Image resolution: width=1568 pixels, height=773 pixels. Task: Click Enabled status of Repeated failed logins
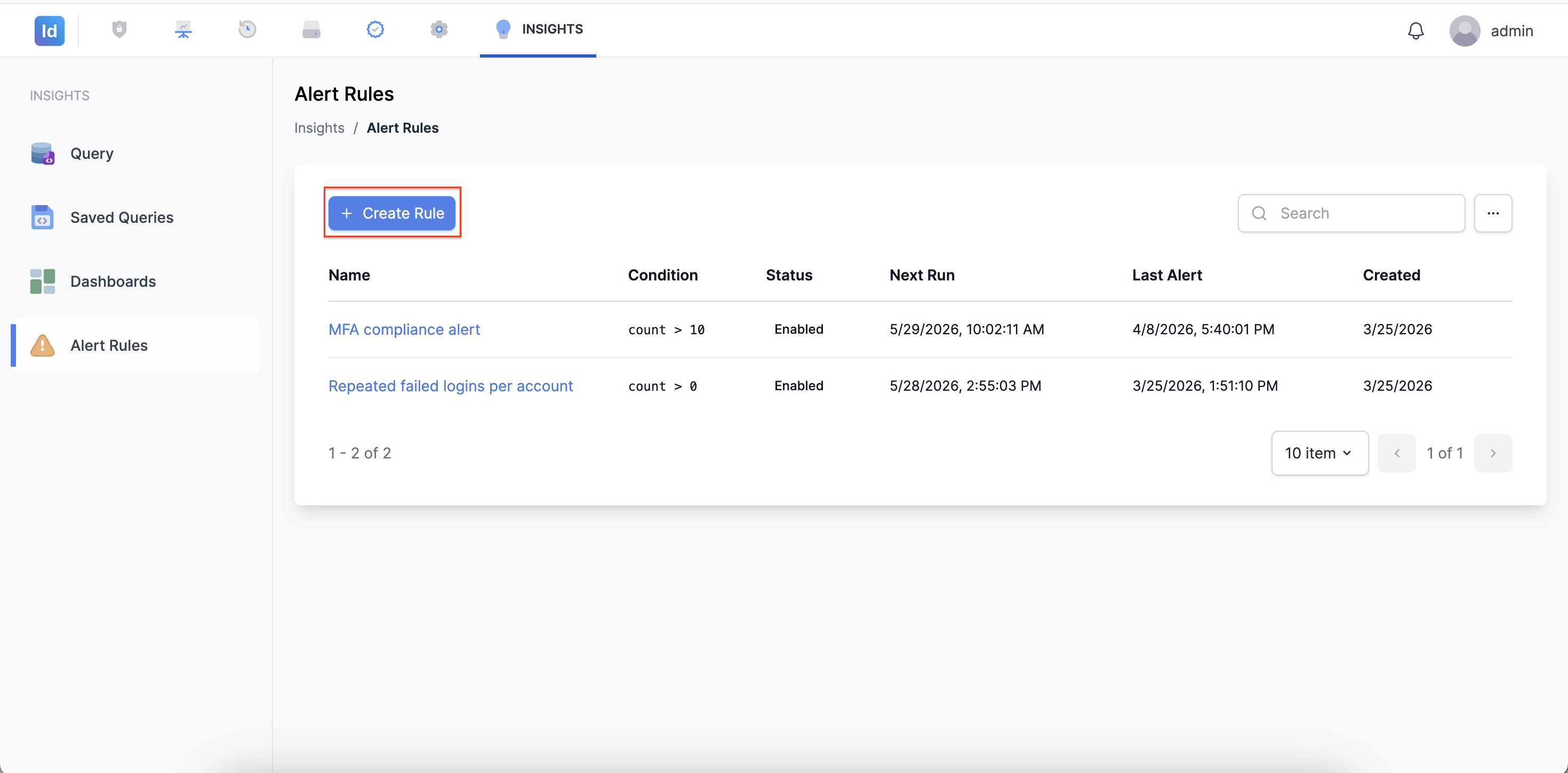click(x=798, y=386)
